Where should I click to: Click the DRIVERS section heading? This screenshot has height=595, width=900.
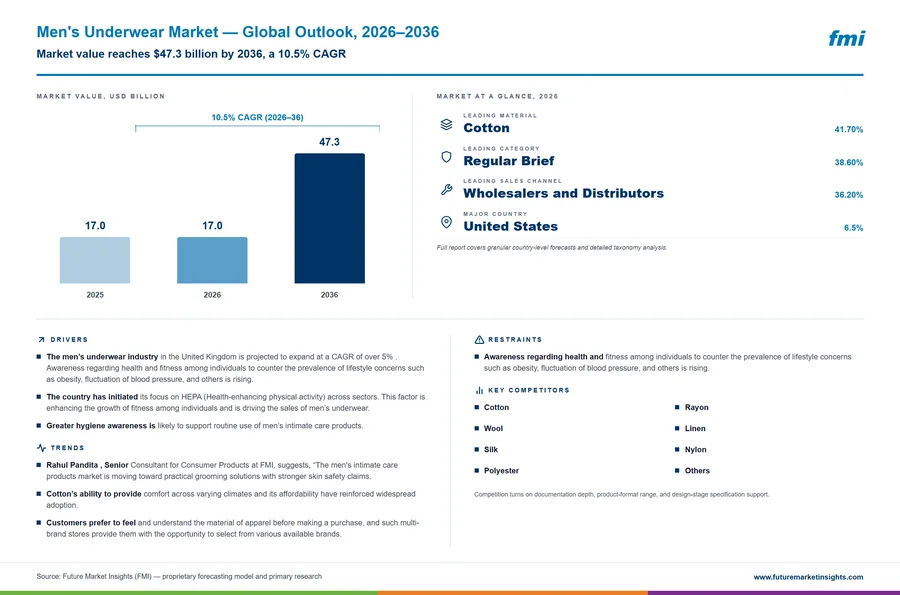[69, 340]
